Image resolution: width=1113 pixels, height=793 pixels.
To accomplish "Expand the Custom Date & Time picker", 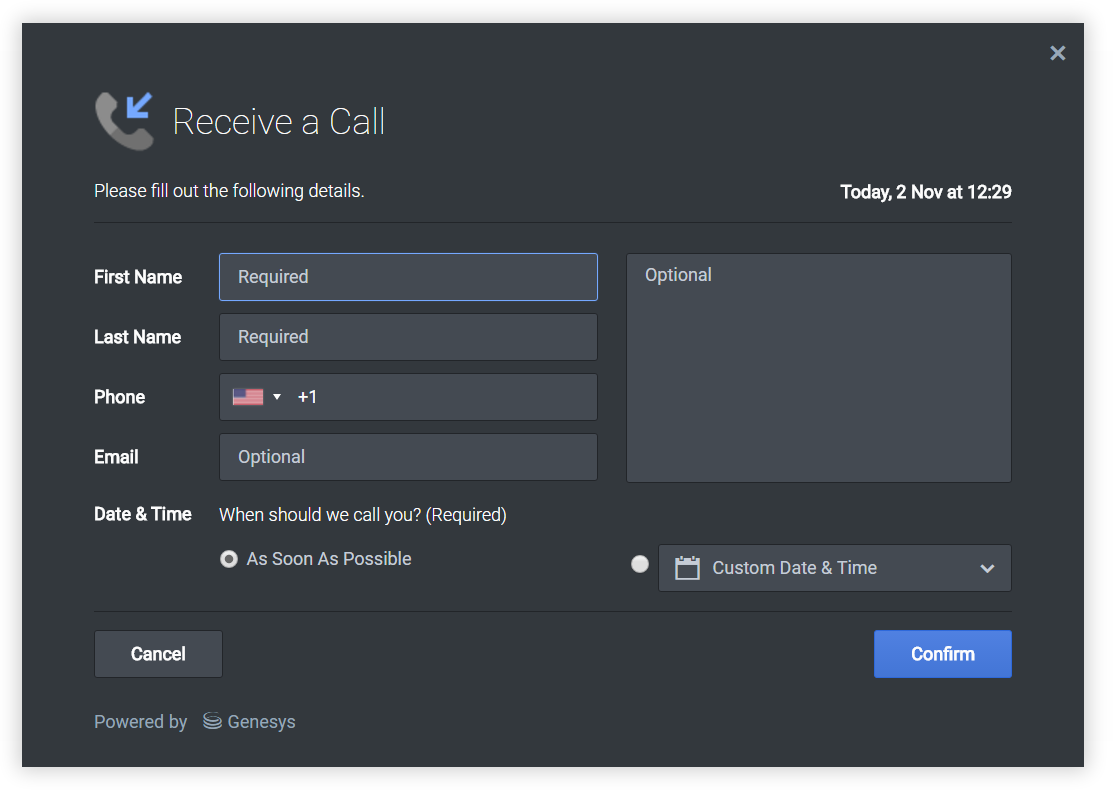I will pyautogui.click(x=835, y=568).
